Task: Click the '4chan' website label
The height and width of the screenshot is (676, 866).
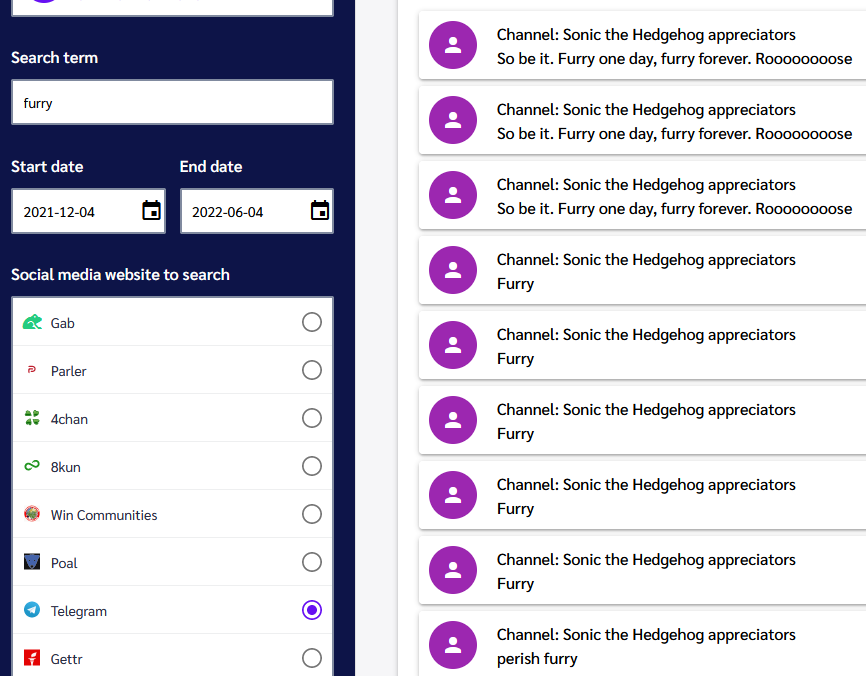Action: point(69,419)
